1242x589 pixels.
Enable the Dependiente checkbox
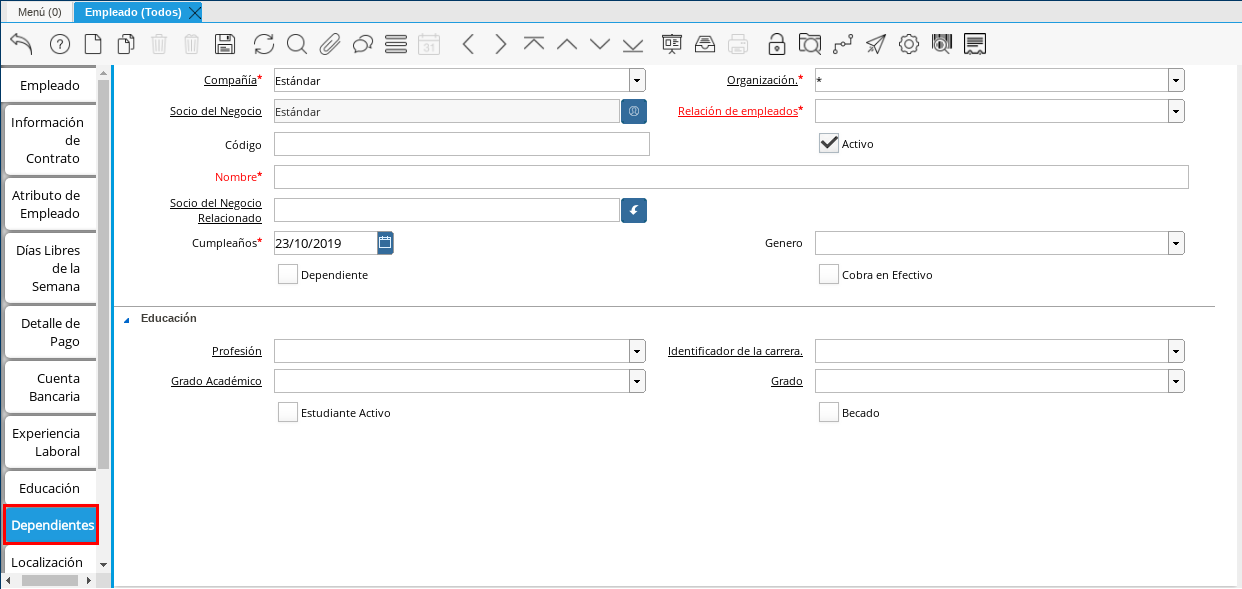(288, 274)
